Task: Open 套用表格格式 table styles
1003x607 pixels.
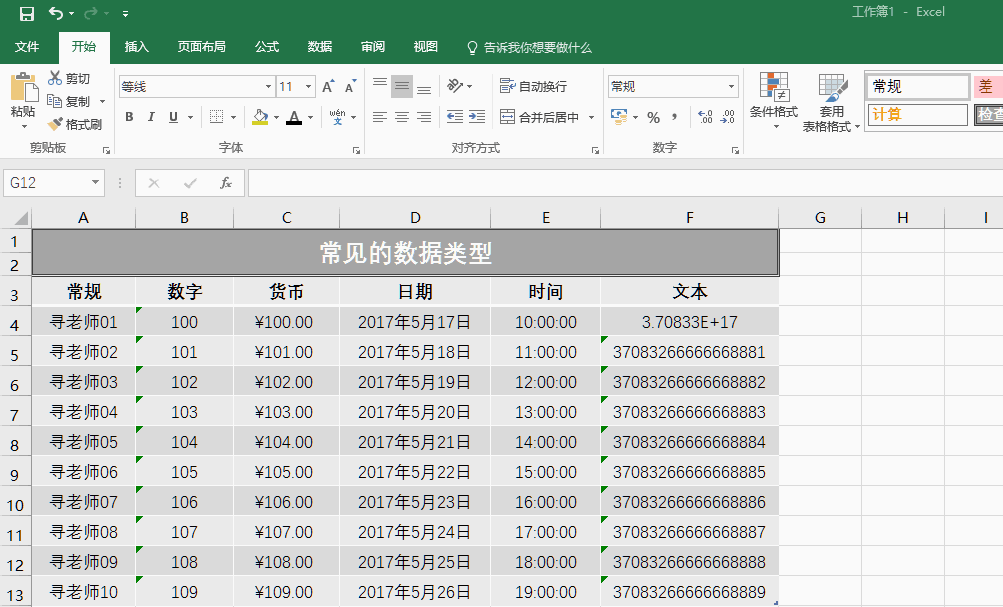Action: (831, 101)
